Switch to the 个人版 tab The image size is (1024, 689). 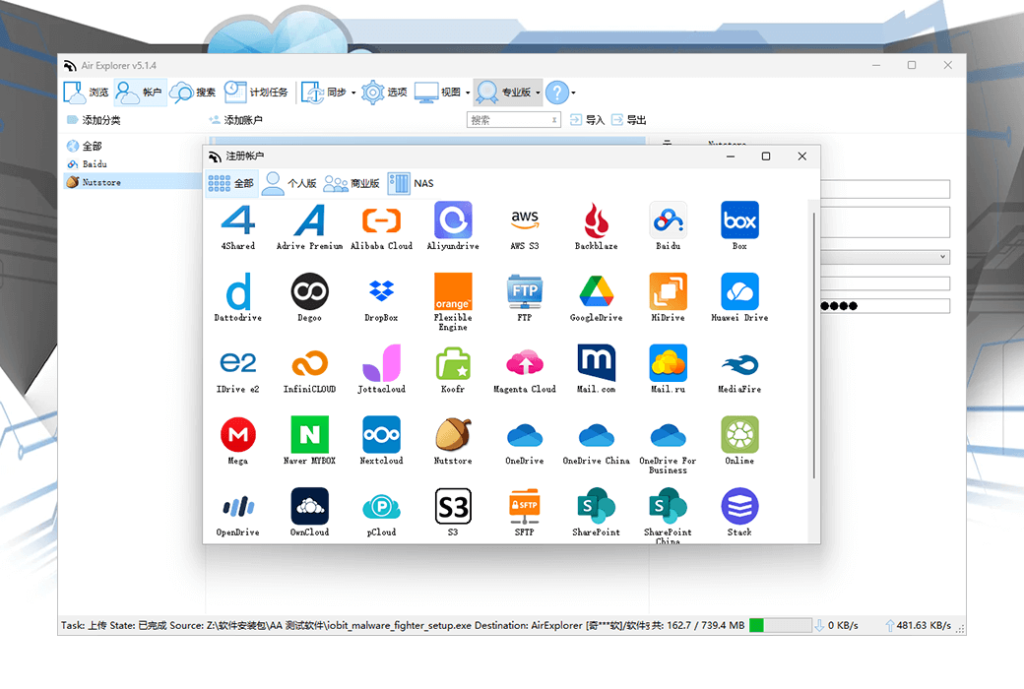[x=289, y=183]
